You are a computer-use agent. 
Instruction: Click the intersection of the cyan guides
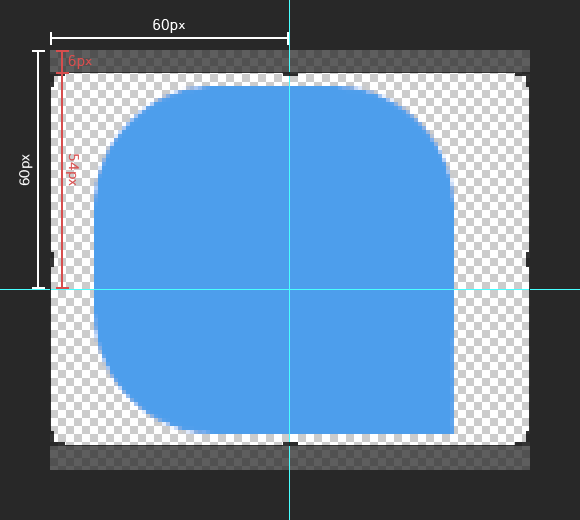tap(290, 289)
